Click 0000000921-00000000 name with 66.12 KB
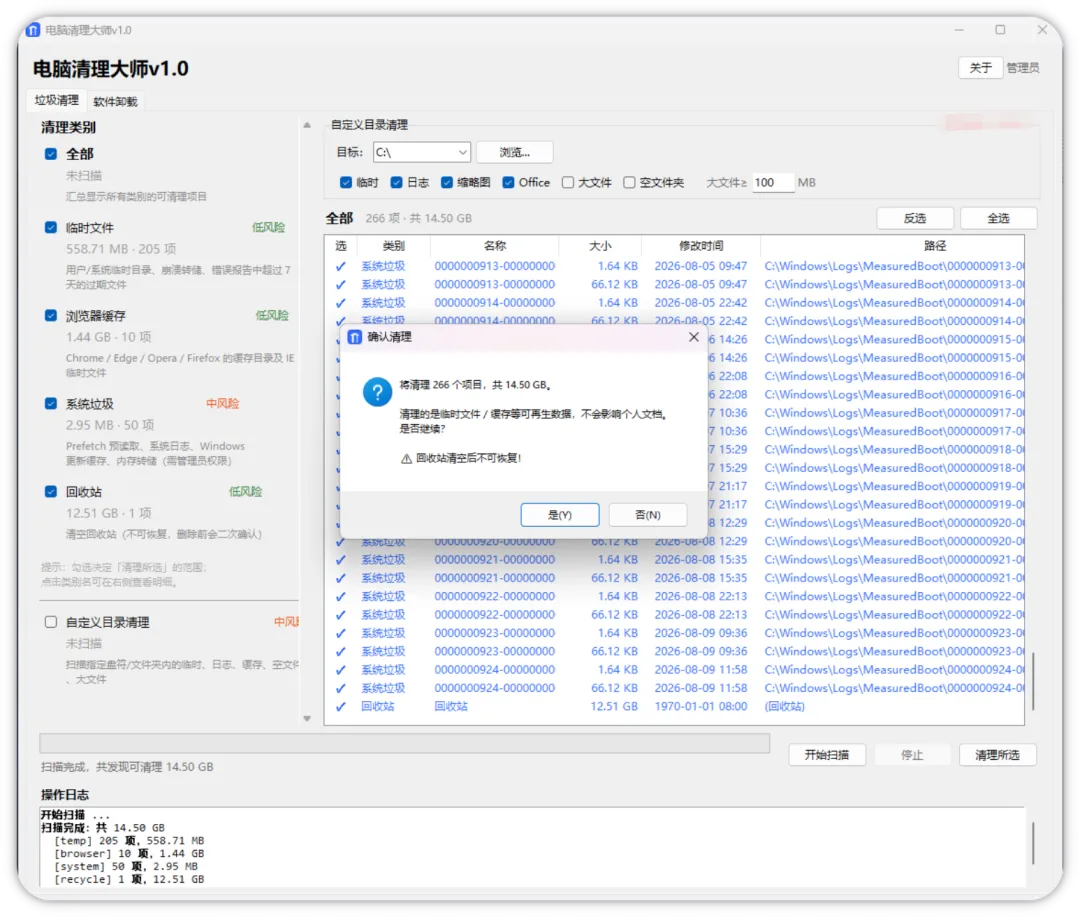 click(x=495, y=578)
